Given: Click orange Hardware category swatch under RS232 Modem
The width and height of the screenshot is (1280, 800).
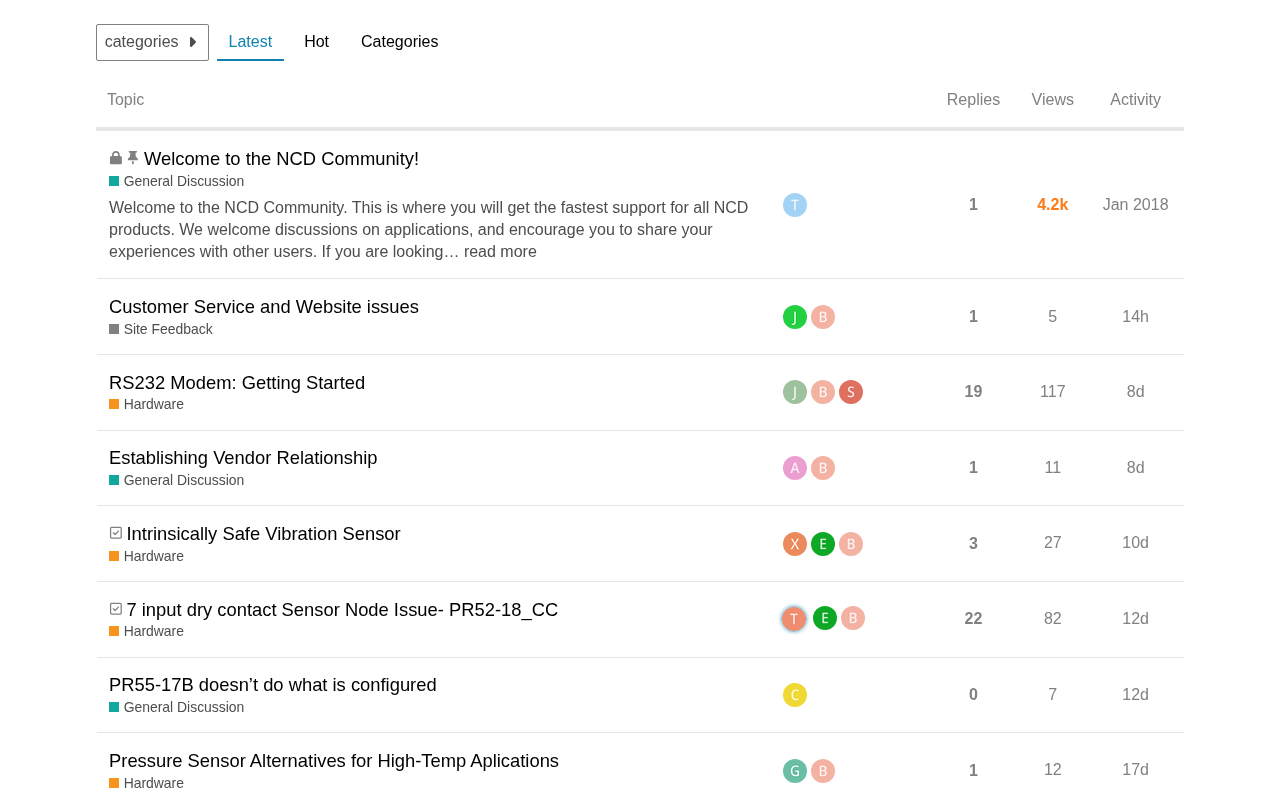Looking at the screenshot, I should tap(114, 405).
